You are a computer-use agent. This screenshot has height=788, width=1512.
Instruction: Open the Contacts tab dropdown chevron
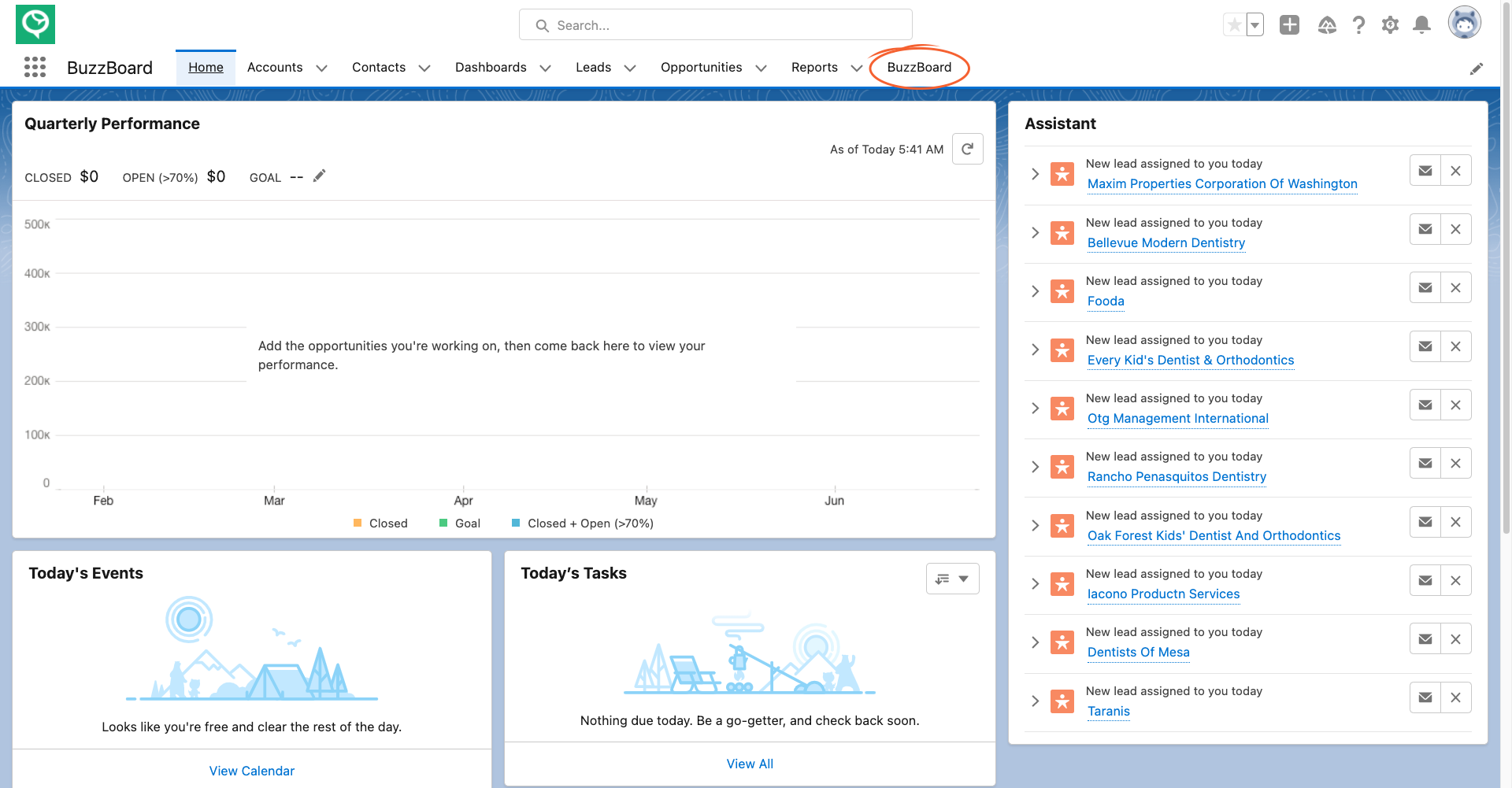(x=424, y=68)
